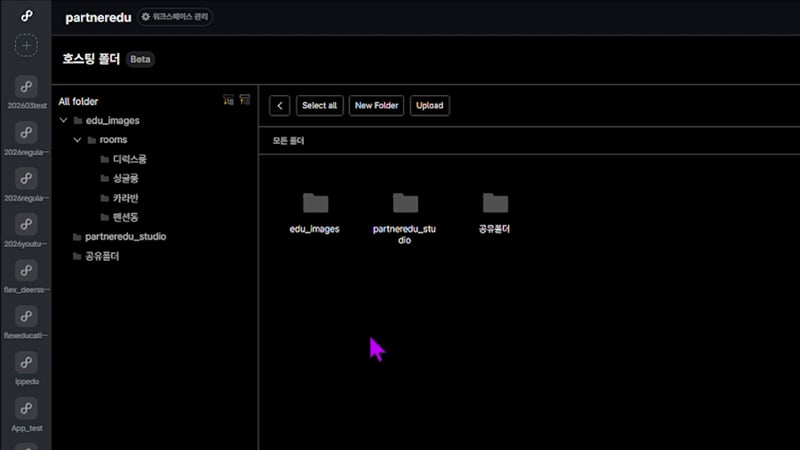Open the flex_deerss~ workspace
This screenshot has width=800, height=450.
pyautogui.click(x=26, y=270)
